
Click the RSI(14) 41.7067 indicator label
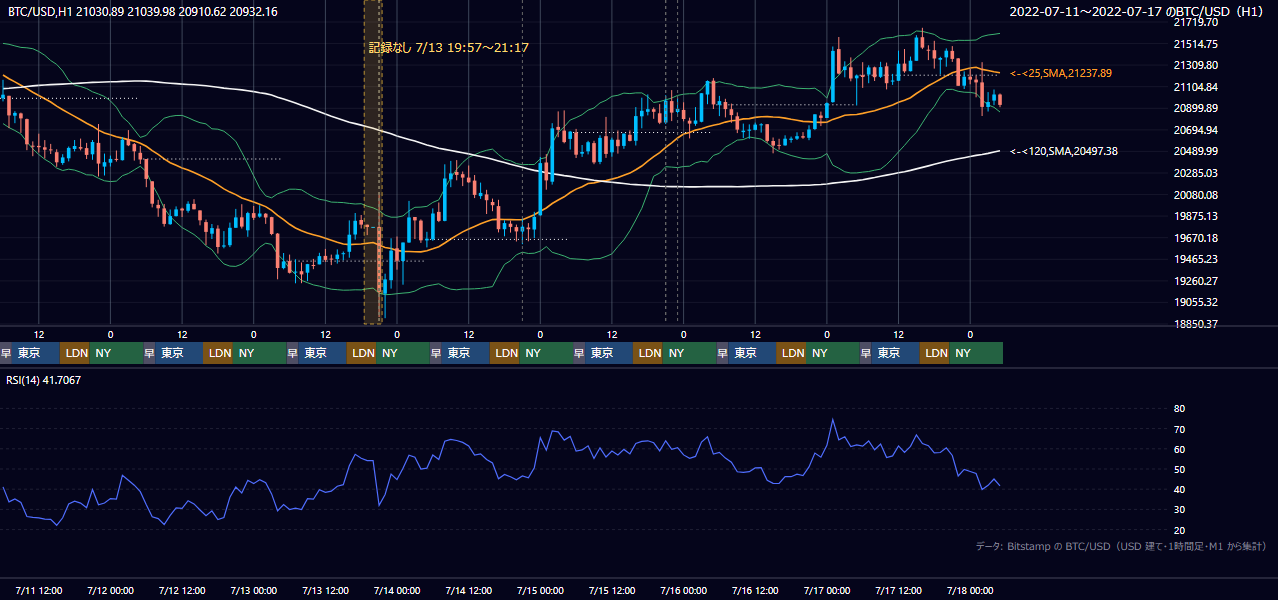pos(44,380)
